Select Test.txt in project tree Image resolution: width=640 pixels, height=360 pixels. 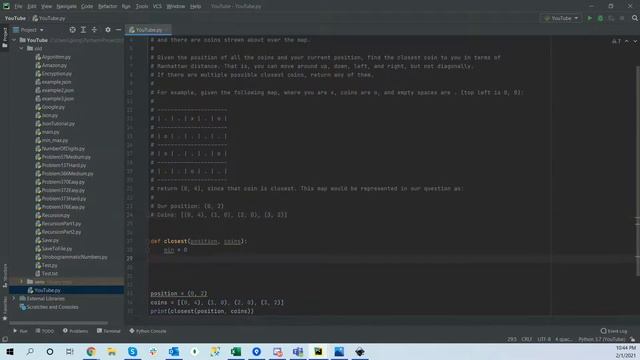46,273
